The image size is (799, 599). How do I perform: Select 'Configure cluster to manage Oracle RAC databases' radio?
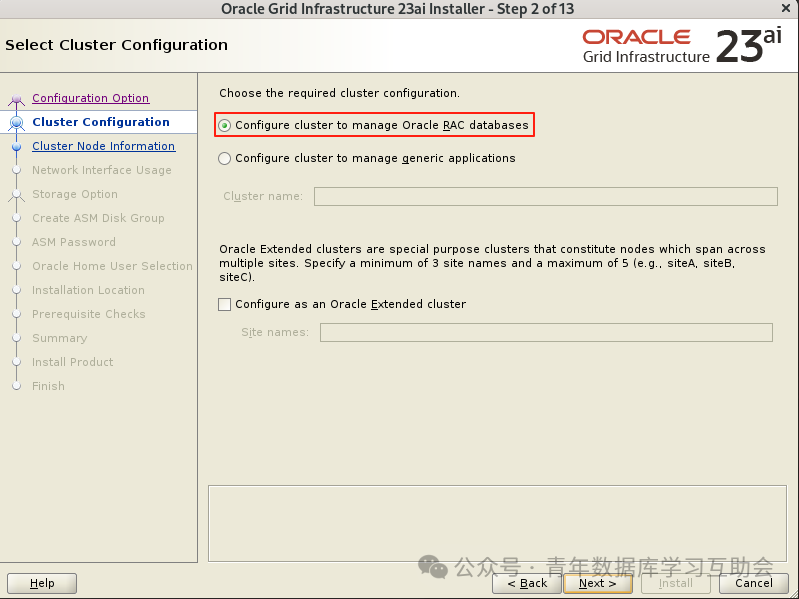224,125
